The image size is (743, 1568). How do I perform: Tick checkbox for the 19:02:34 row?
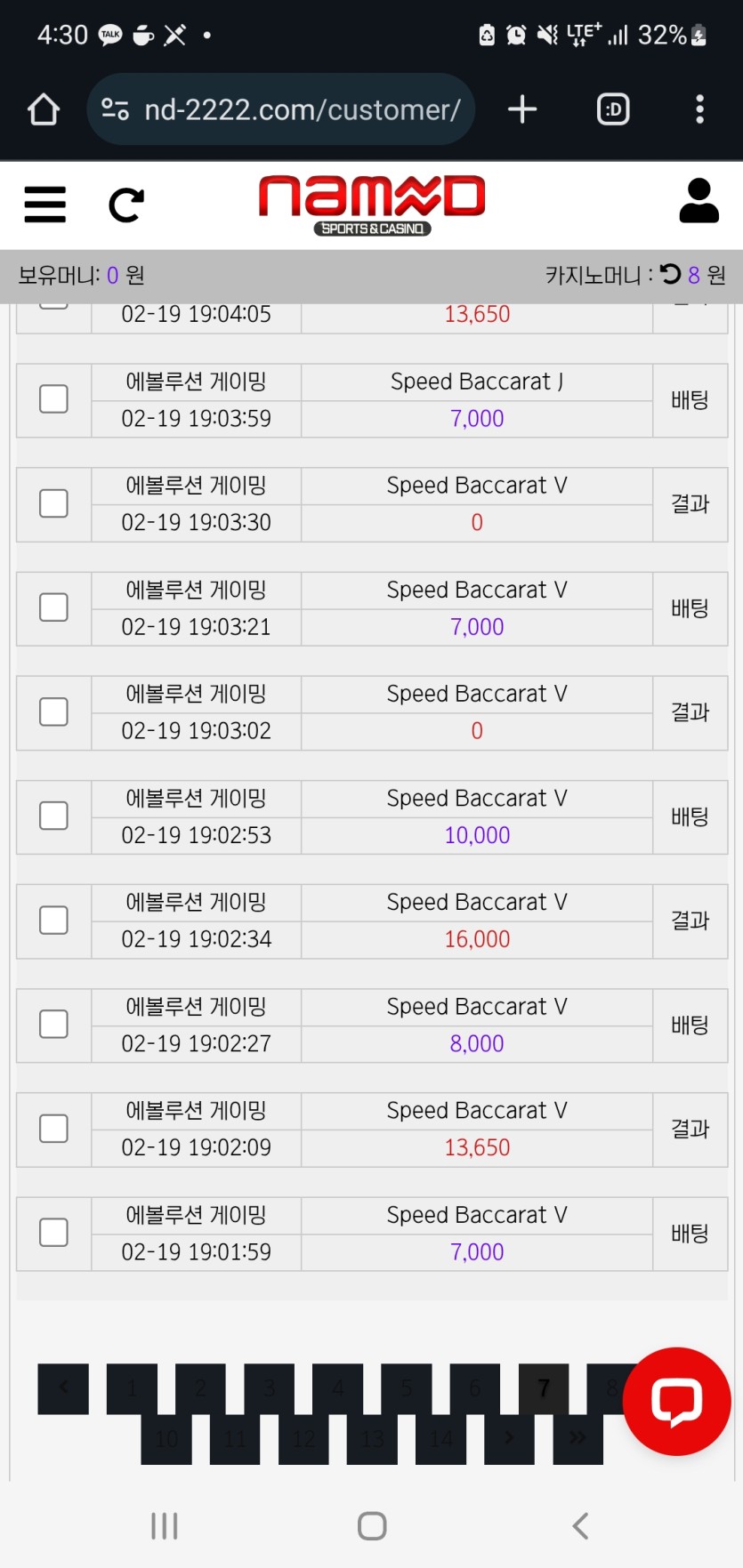pos(54,921)
